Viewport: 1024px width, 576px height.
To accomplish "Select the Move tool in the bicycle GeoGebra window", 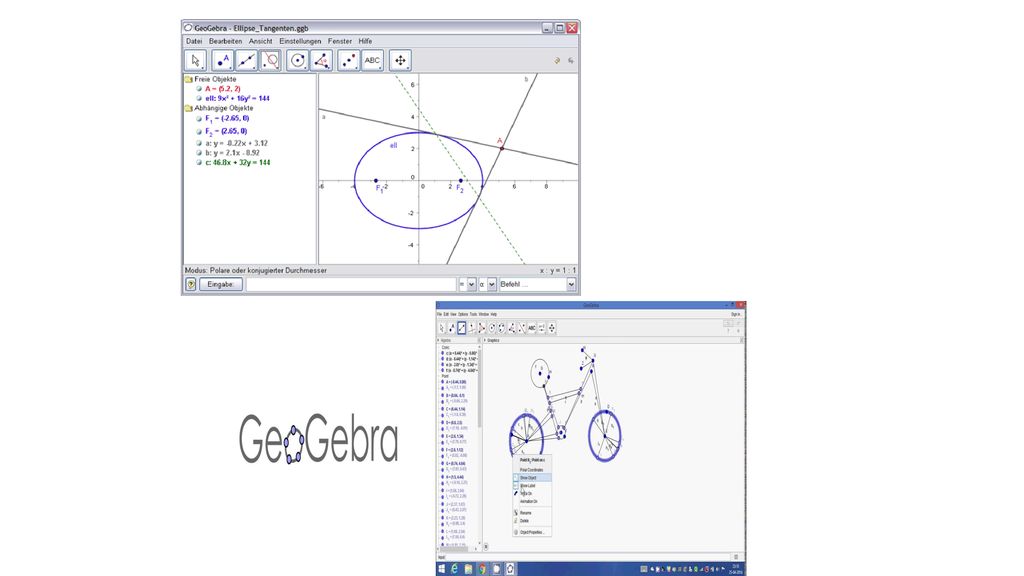I will [442, 328].
